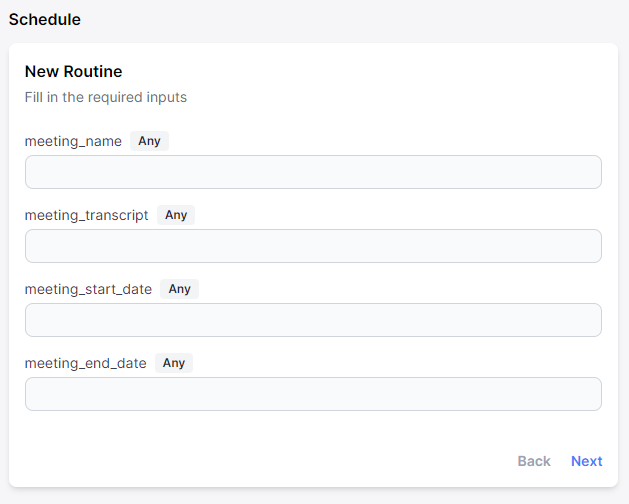
Task: Click the Any tag after meeting_end_date
Action: coord(174,363)
